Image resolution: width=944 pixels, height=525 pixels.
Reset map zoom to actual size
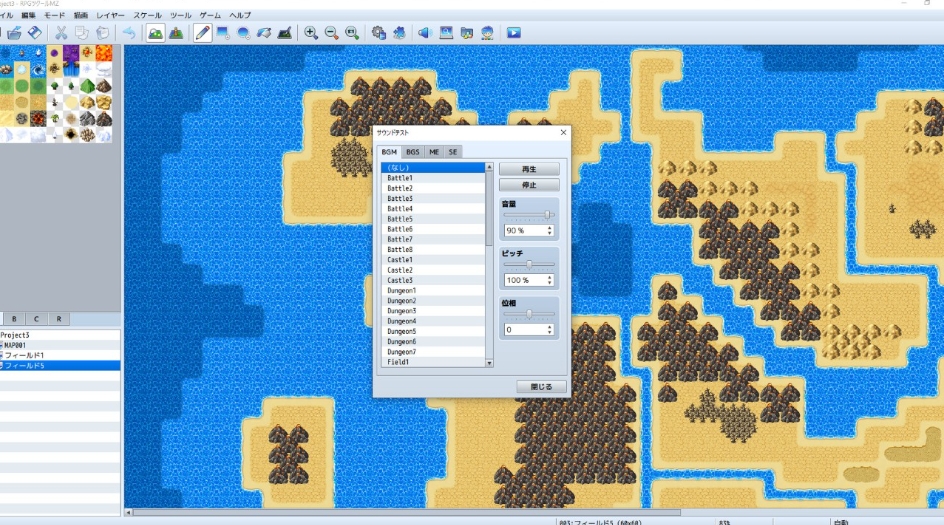click(352, 33)
